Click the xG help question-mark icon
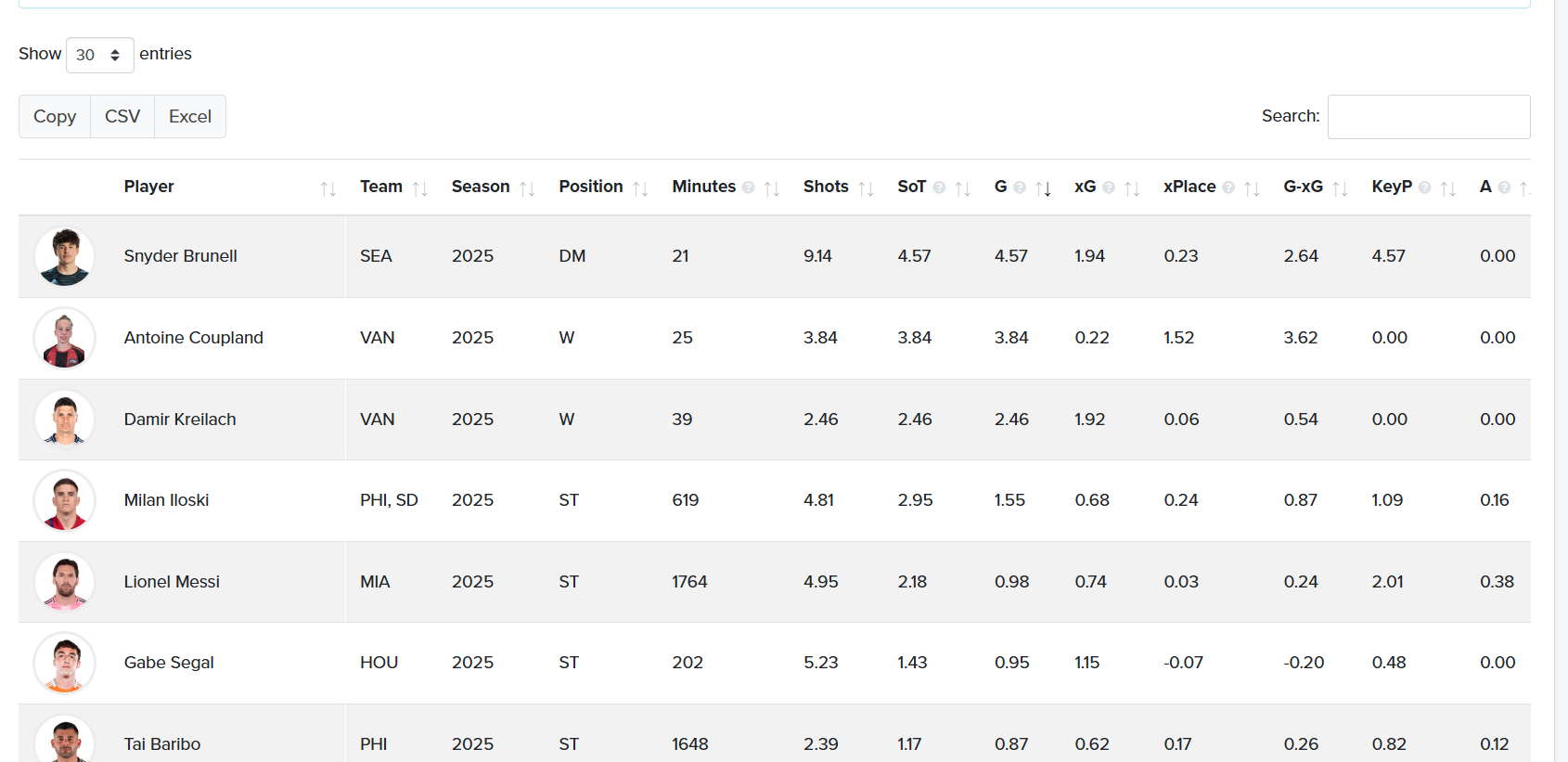The image size is (1568, 762). pos(1109,187)
